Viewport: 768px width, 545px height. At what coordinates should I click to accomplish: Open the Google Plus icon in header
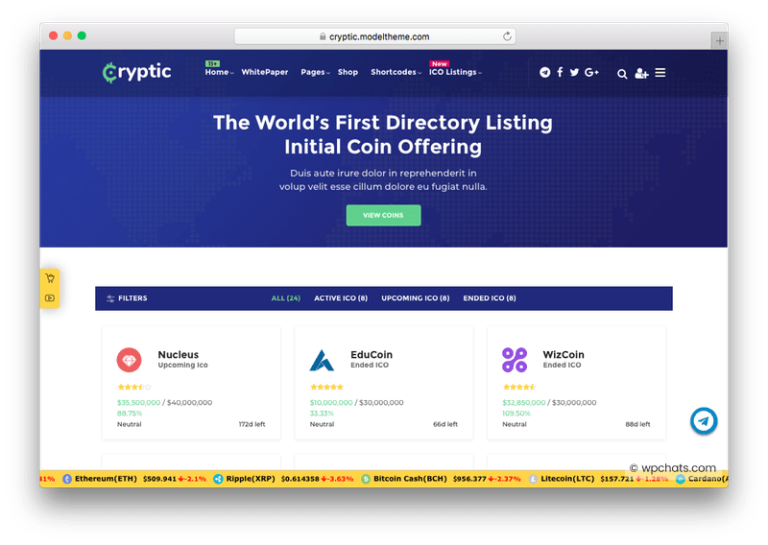click(592, 72)
